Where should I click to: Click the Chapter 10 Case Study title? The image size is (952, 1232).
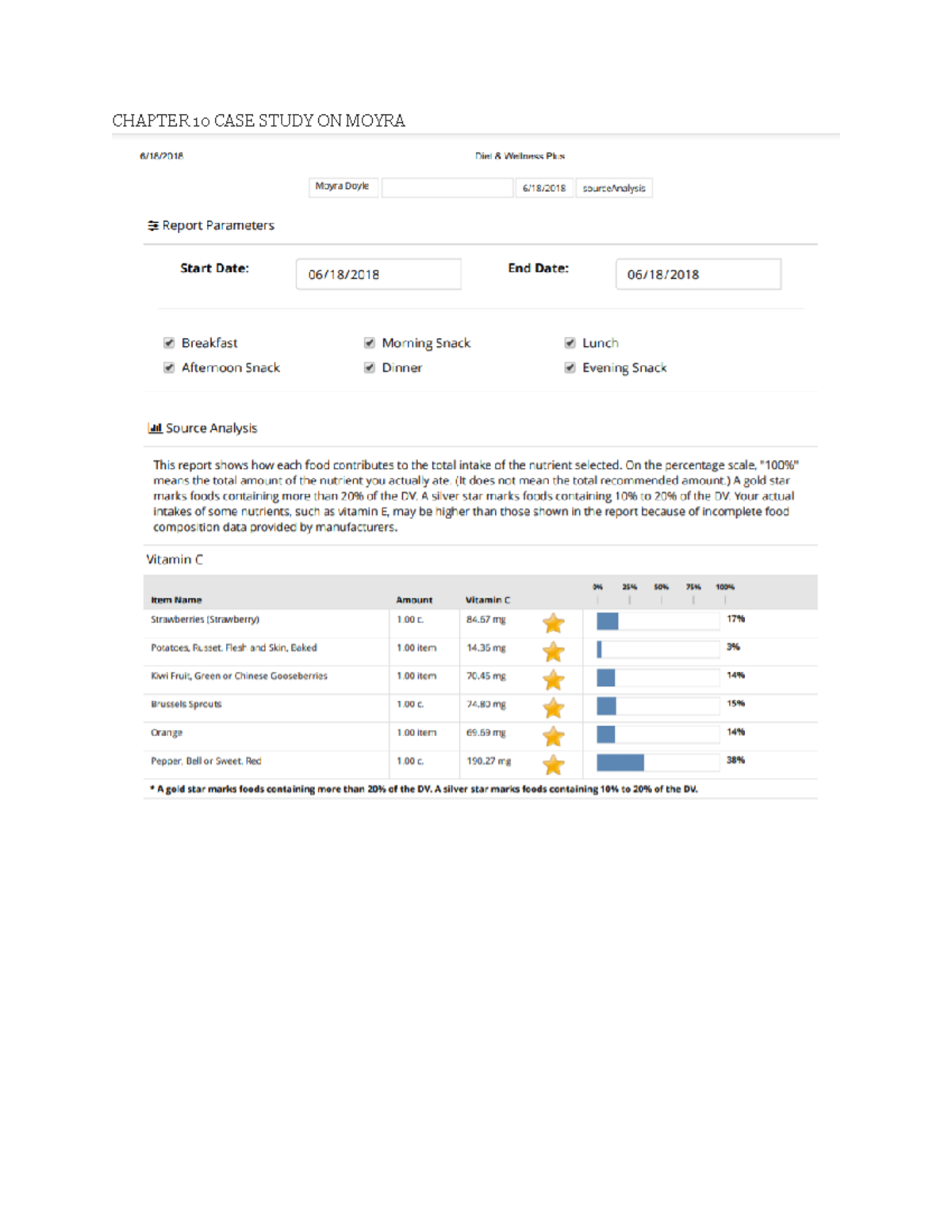(x=259, y=121)
